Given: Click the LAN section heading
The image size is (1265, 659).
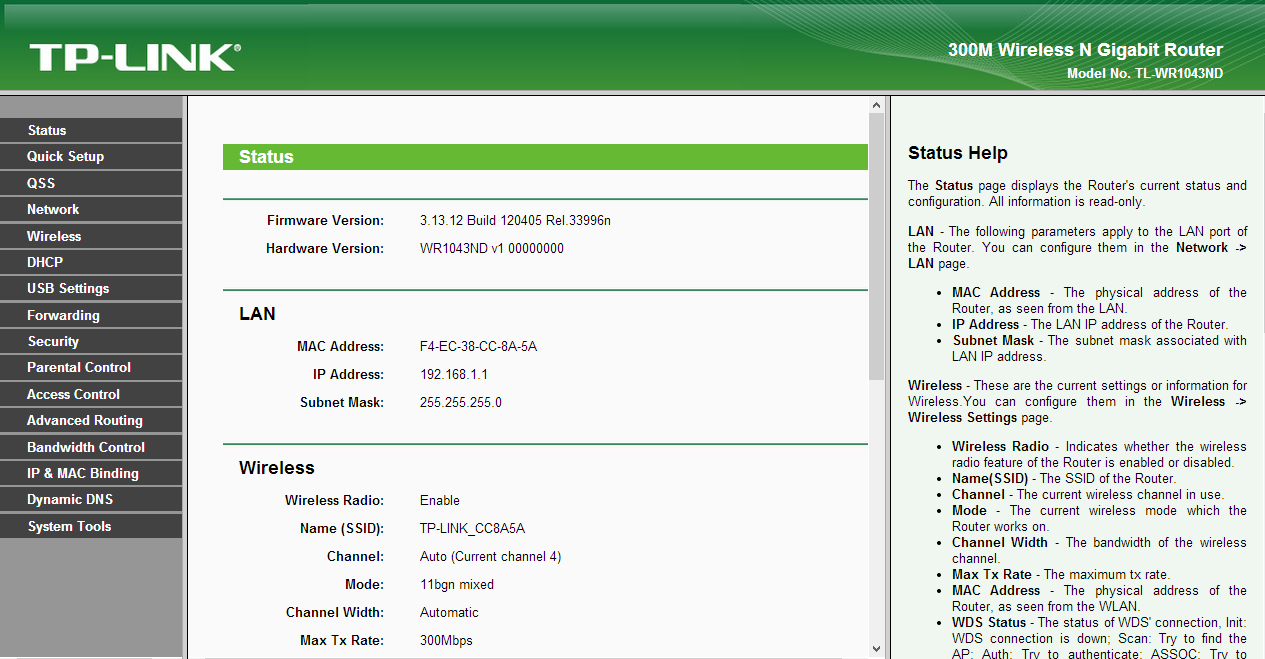Looking at the screenshot, I should coord(257,314).
